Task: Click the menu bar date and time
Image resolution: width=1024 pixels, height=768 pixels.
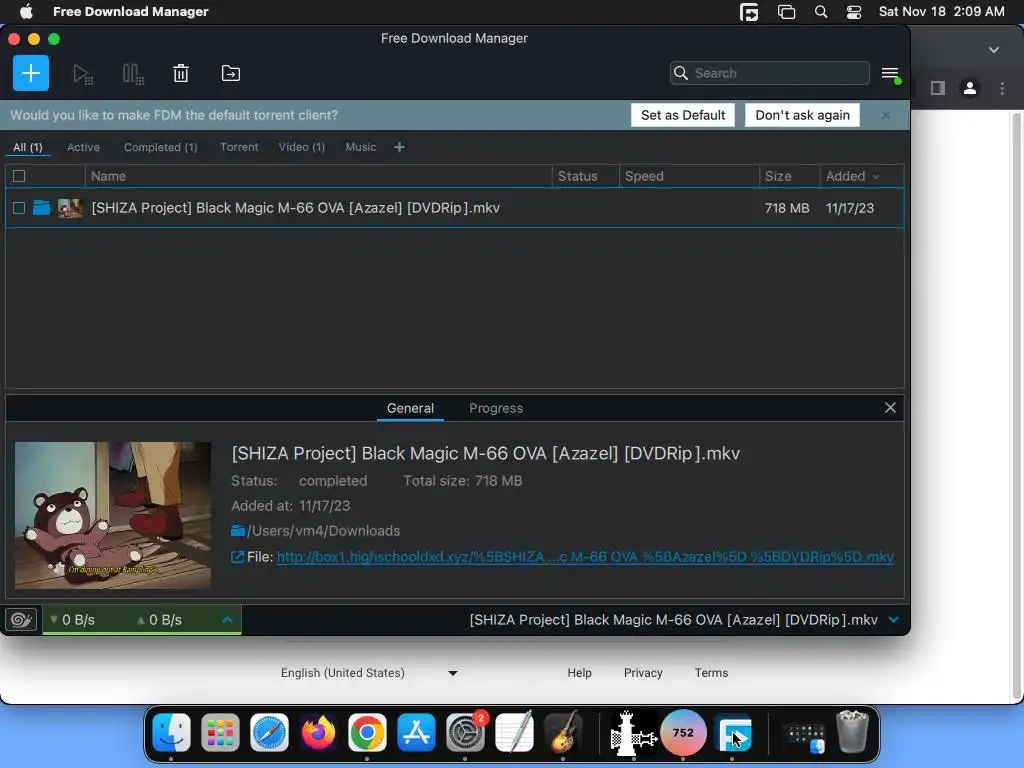Action: [x=941, y=11]
